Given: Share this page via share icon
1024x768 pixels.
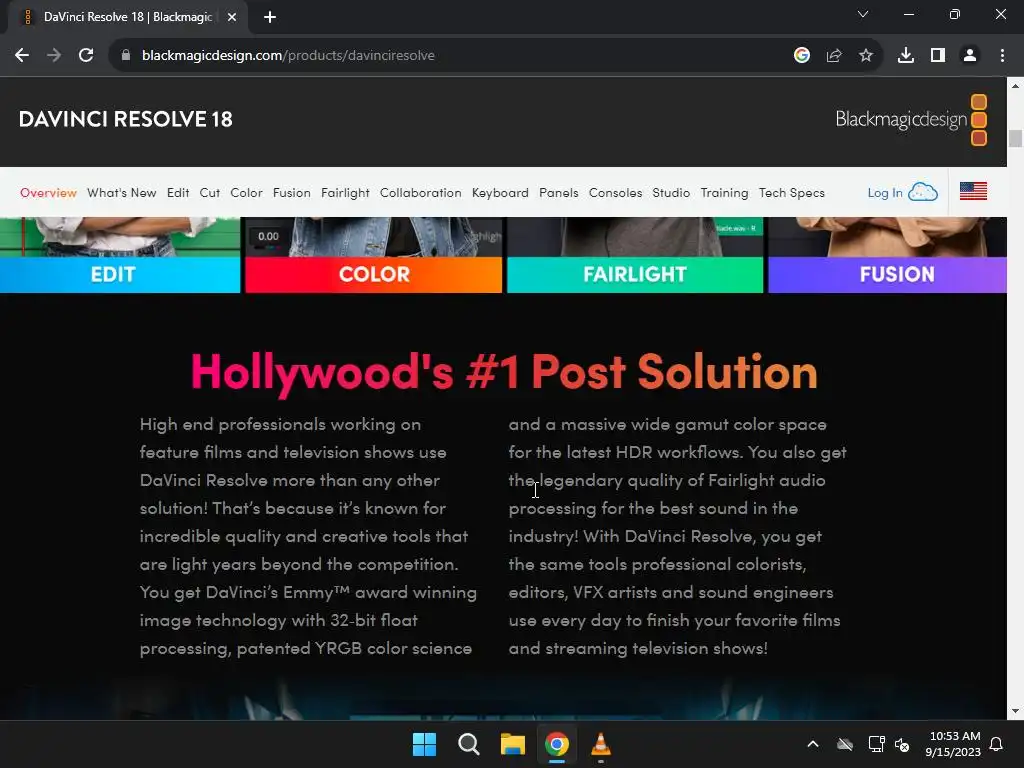Looking at the screenshot, I should coord(834,56).
